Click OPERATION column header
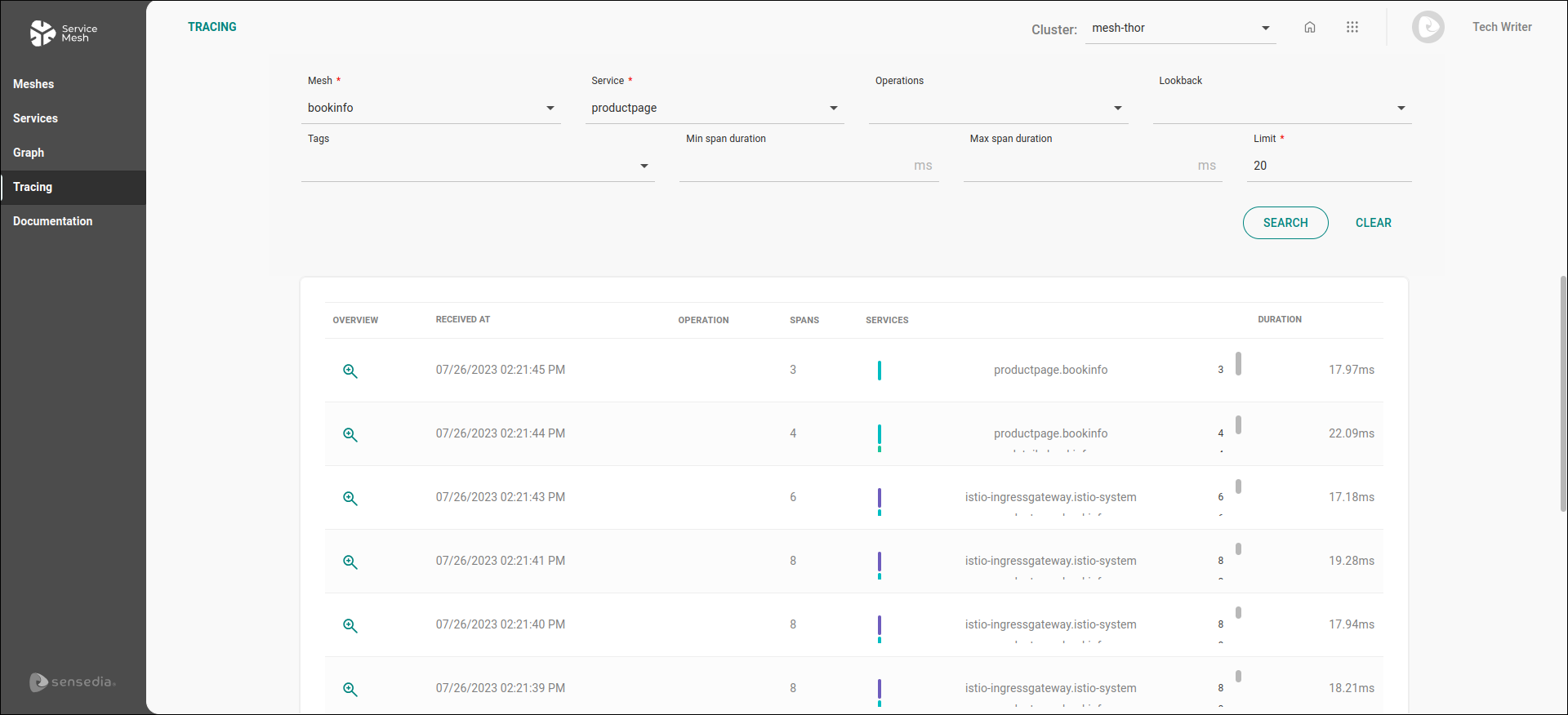Screen dimensions: 1568x715 [703, 320]
